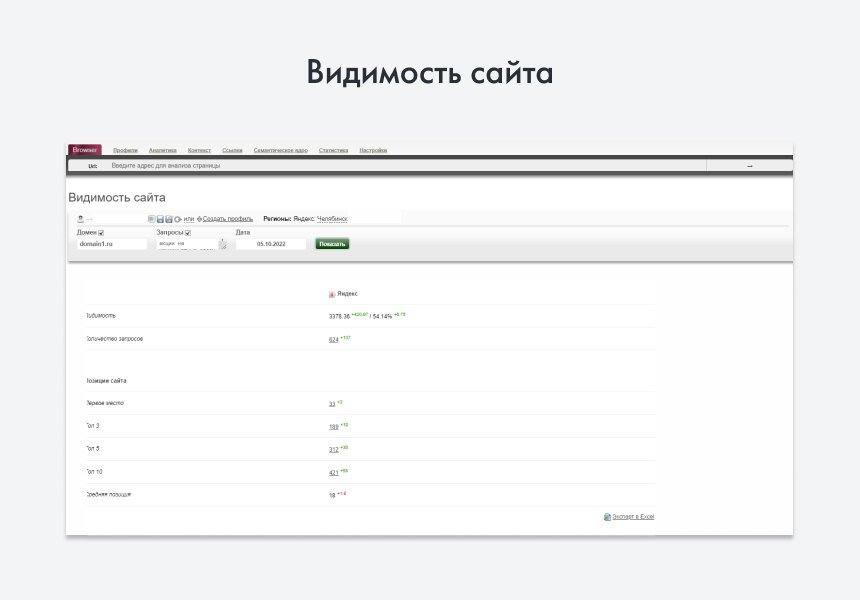Open the Статистика menu item

coord(333,150)
